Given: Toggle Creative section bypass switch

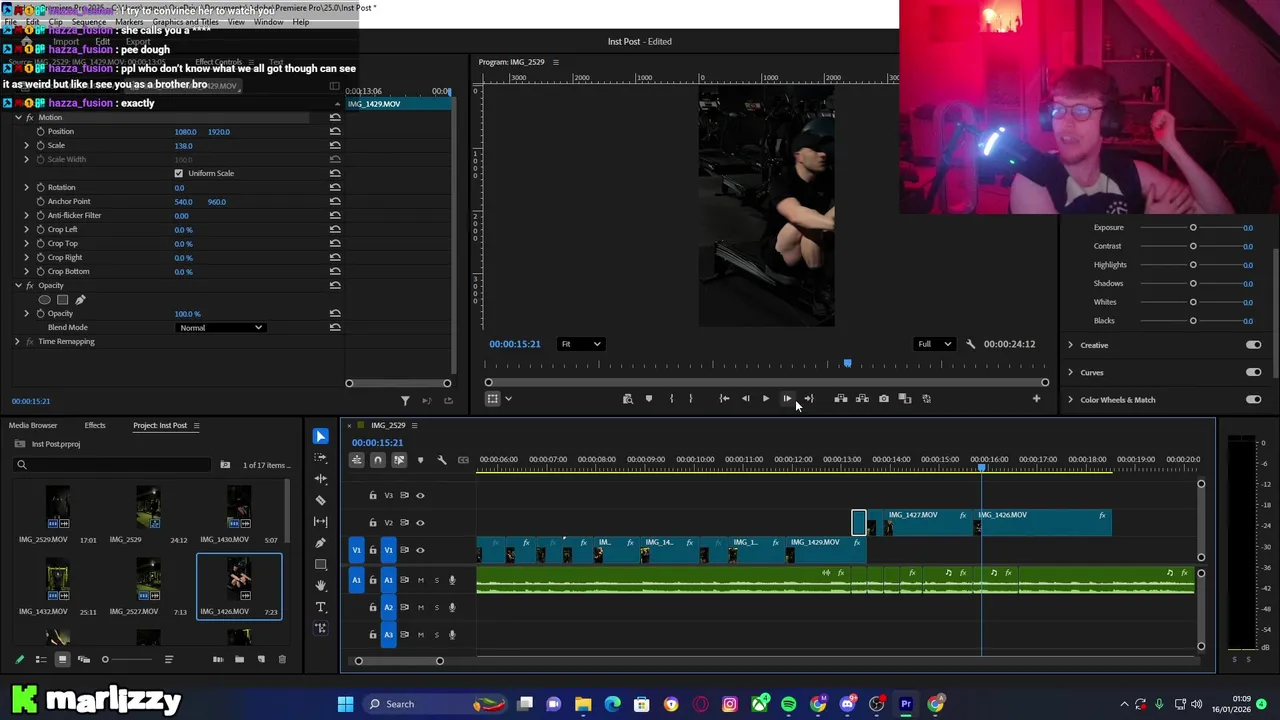Looking at the screenshot, I should point(1253,345).
